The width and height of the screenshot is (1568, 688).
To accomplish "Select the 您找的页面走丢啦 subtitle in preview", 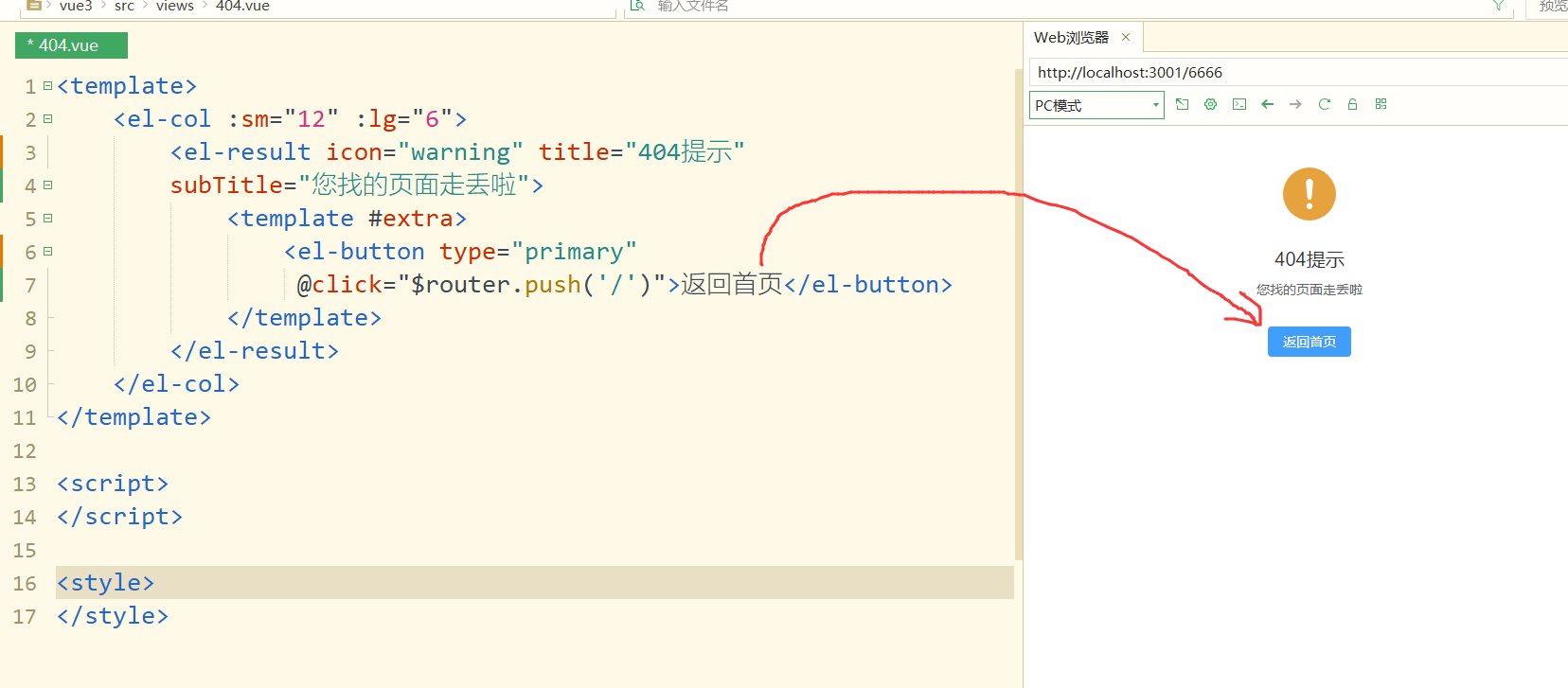I will click(1309, 290).
